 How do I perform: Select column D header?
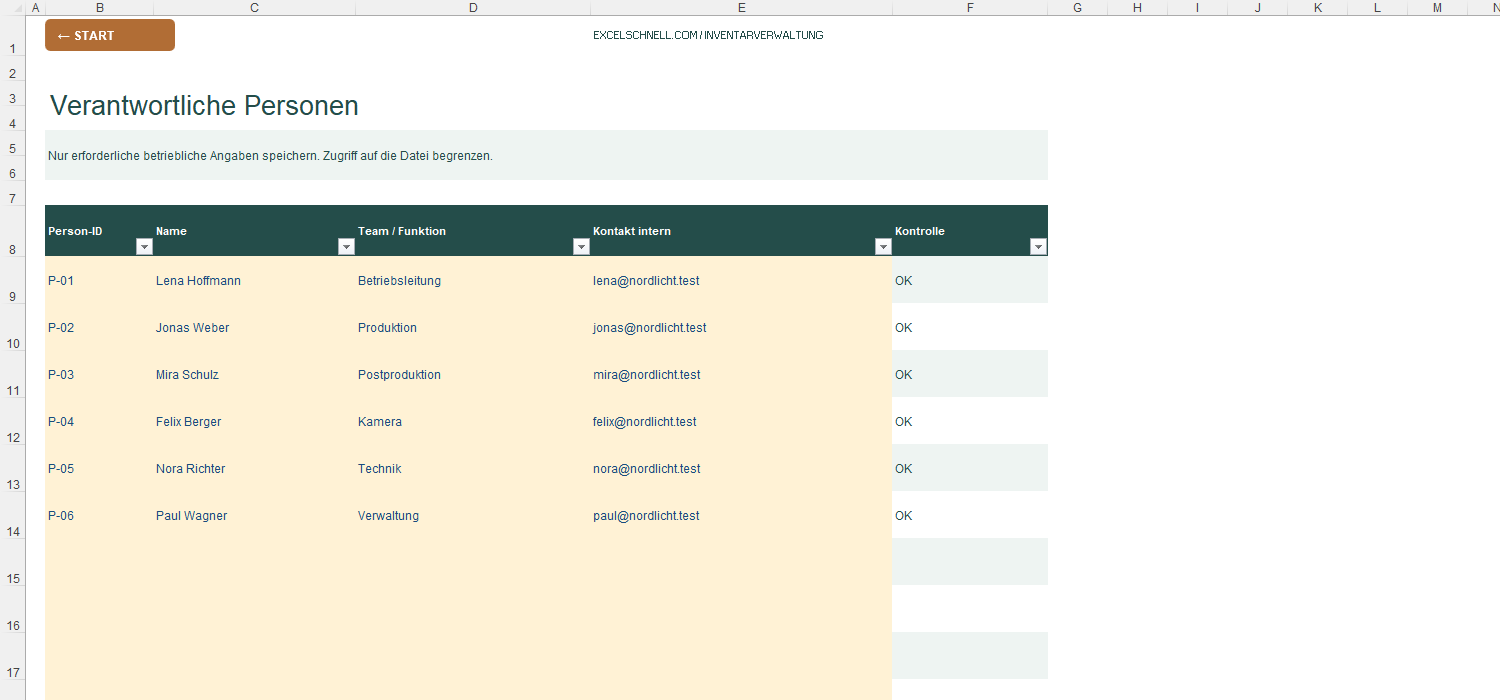(x=473, y=8)
